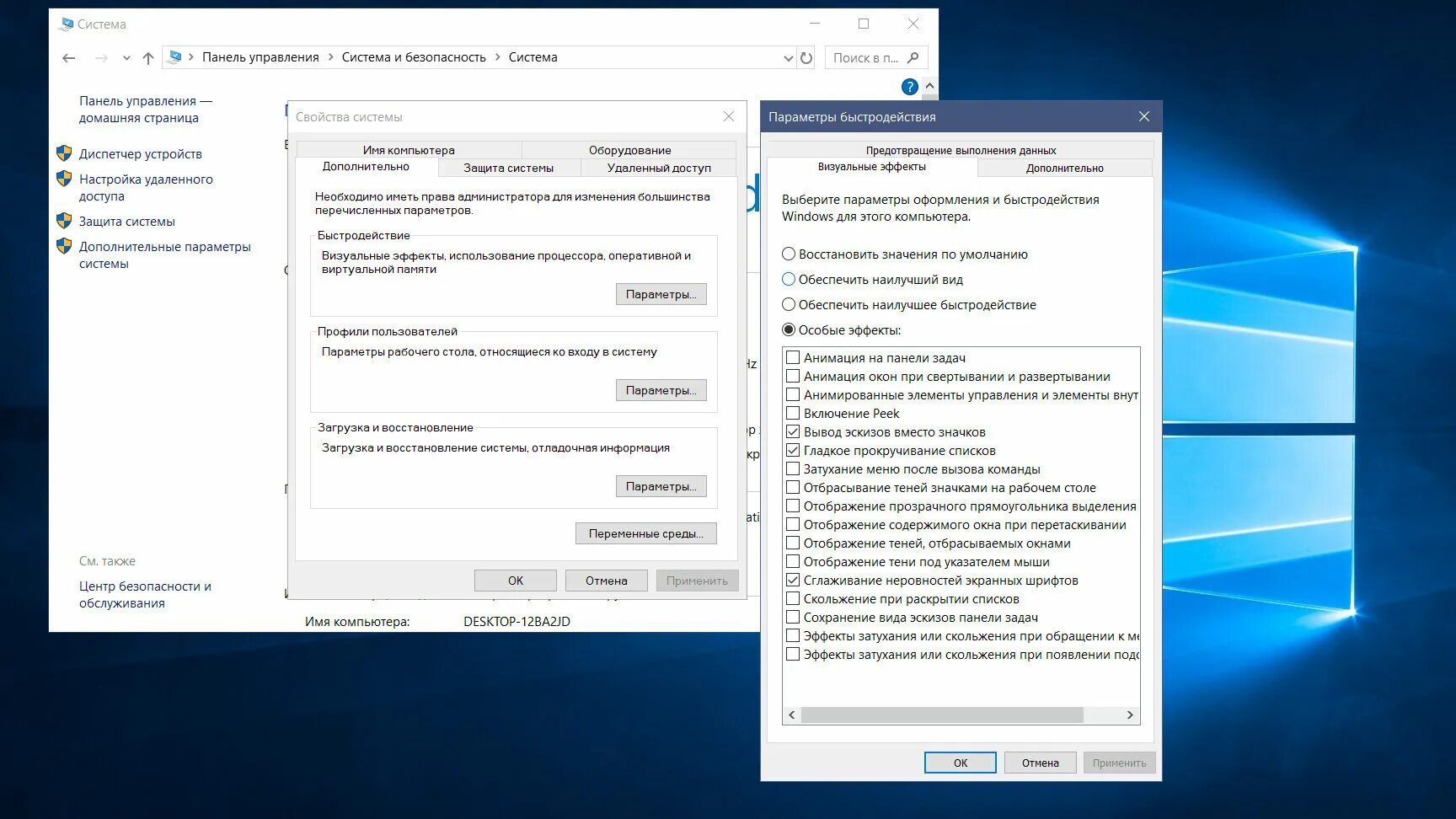Maximize the 'Система' window
1456x819 pixels.
864,24
